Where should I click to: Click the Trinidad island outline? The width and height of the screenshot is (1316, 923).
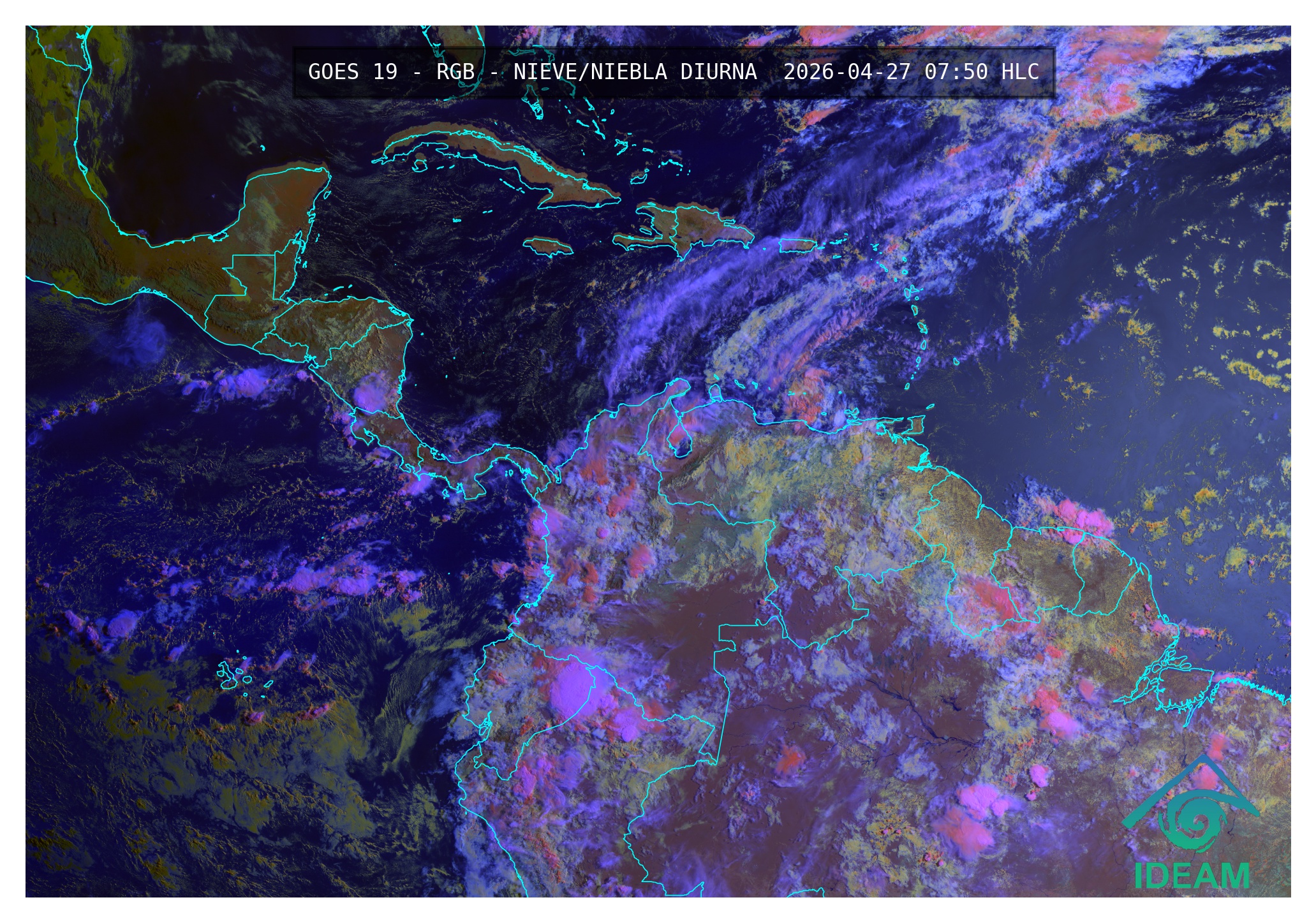917,424
